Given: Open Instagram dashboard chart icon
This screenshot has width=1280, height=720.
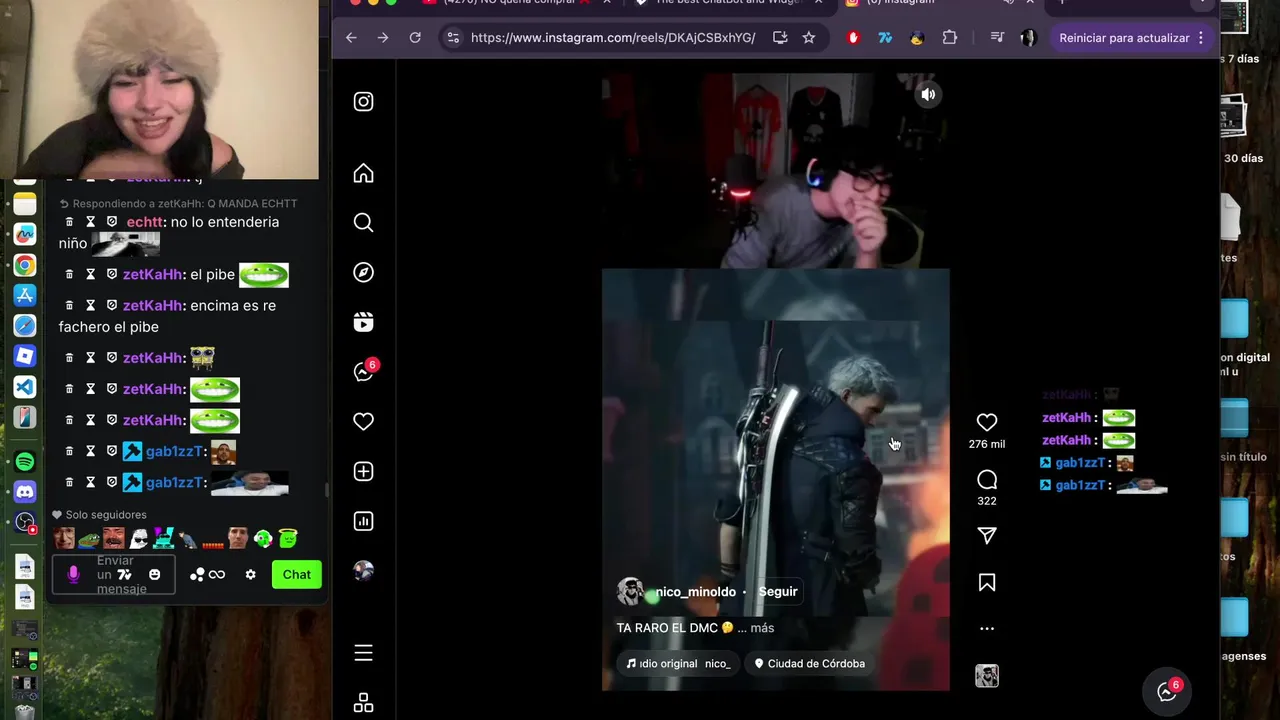Looking at the screenshot, I should coord(363,521).
